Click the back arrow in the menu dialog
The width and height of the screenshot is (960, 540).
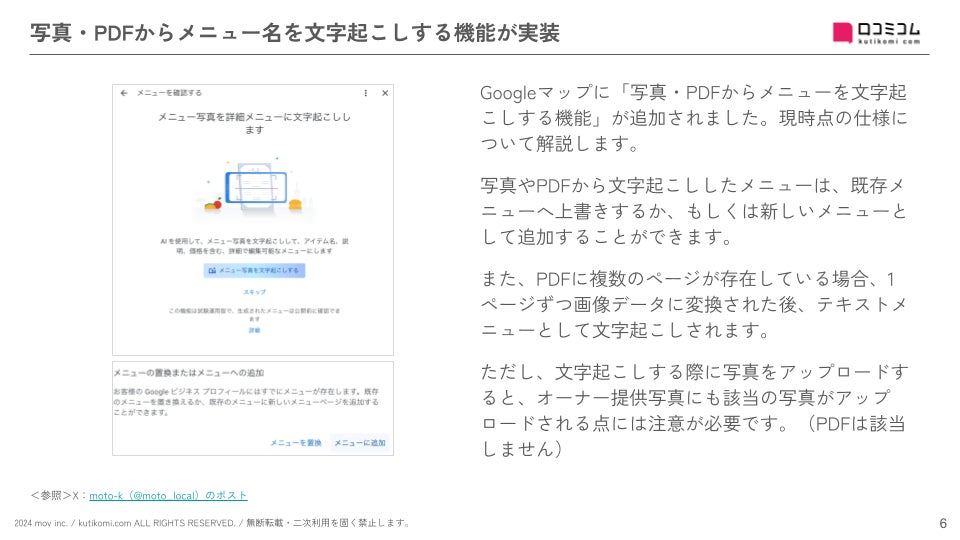[x=124, y=93]
